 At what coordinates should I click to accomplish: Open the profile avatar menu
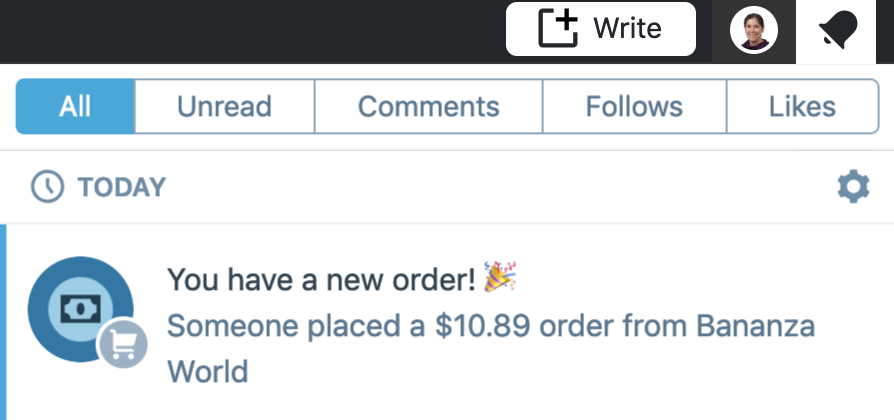point(754,32)
